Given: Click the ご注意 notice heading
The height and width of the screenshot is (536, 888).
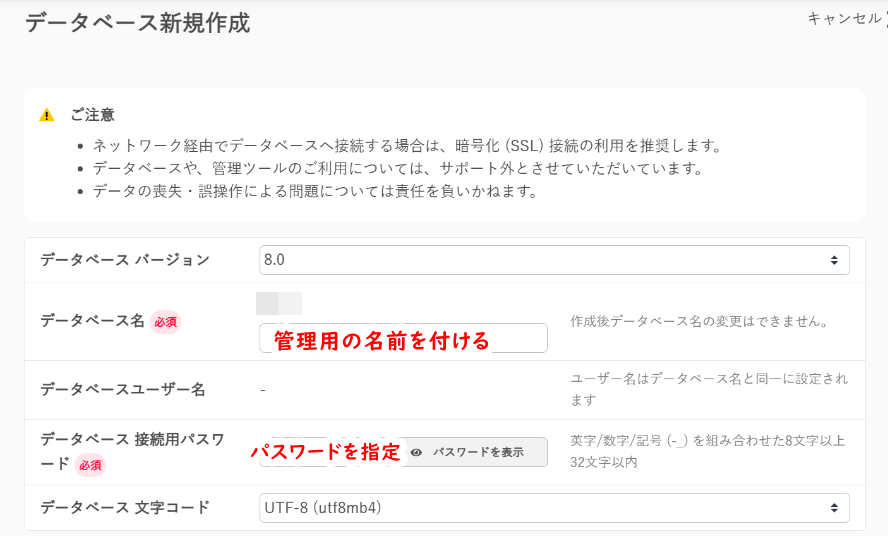Looking at the screenshot, I should (92, 115).
